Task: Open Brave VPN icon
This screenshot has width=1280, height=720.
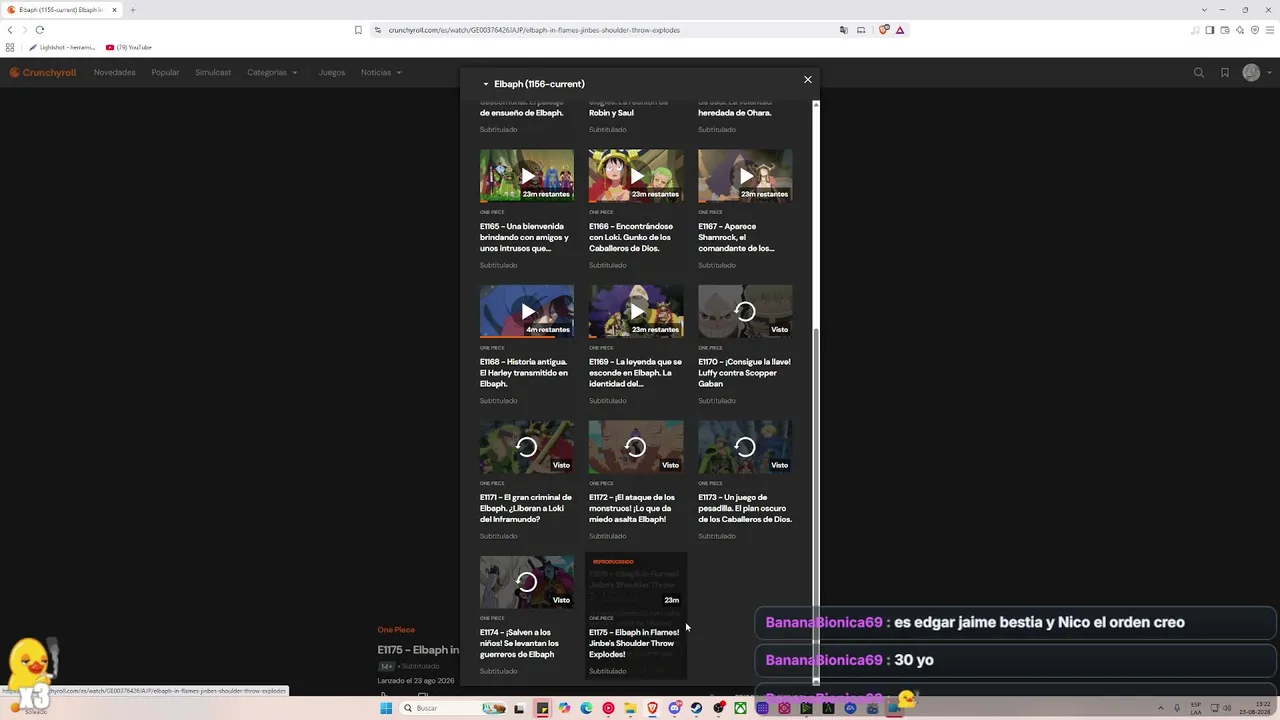Action: (1255, 30)
